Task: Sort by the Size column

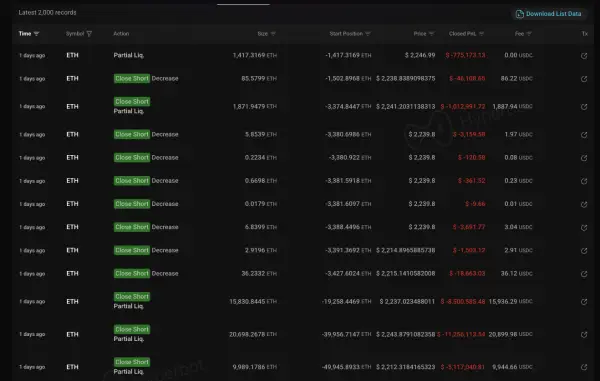Action: [266, 34]
